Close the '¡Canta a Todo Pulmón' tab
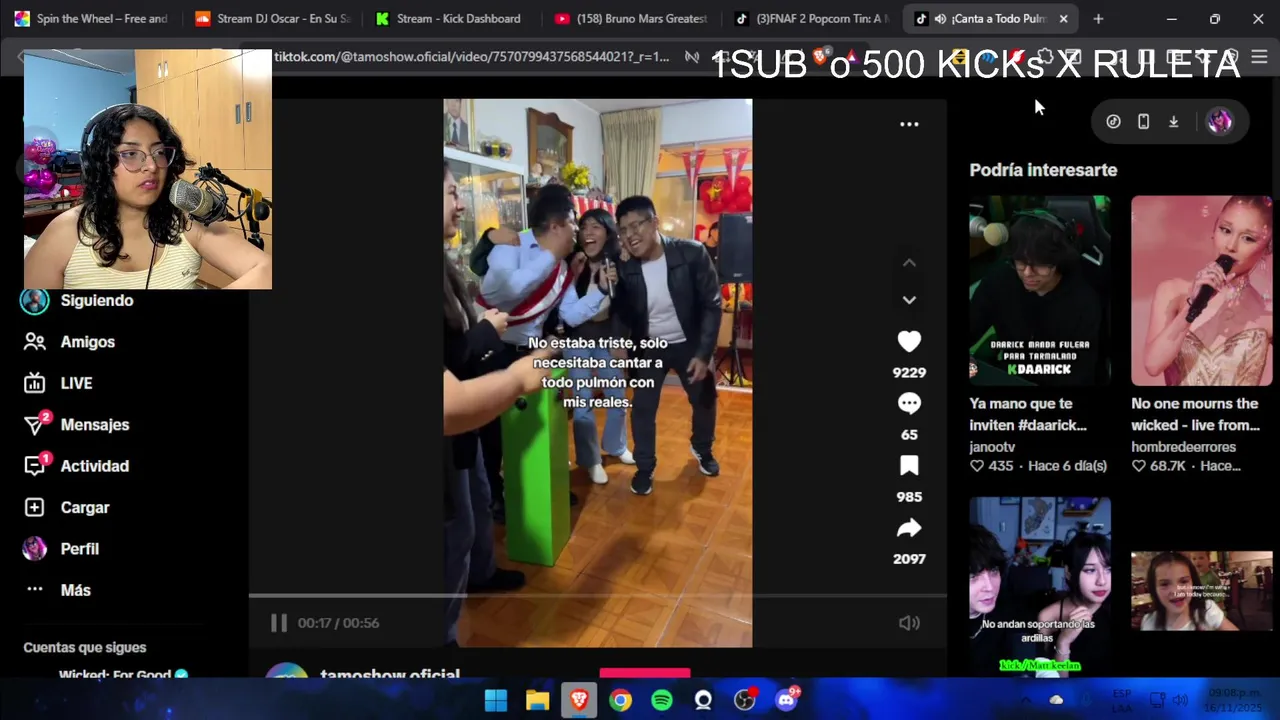Viewport: 1280px width, 720px height. [x=1063, y=19]
